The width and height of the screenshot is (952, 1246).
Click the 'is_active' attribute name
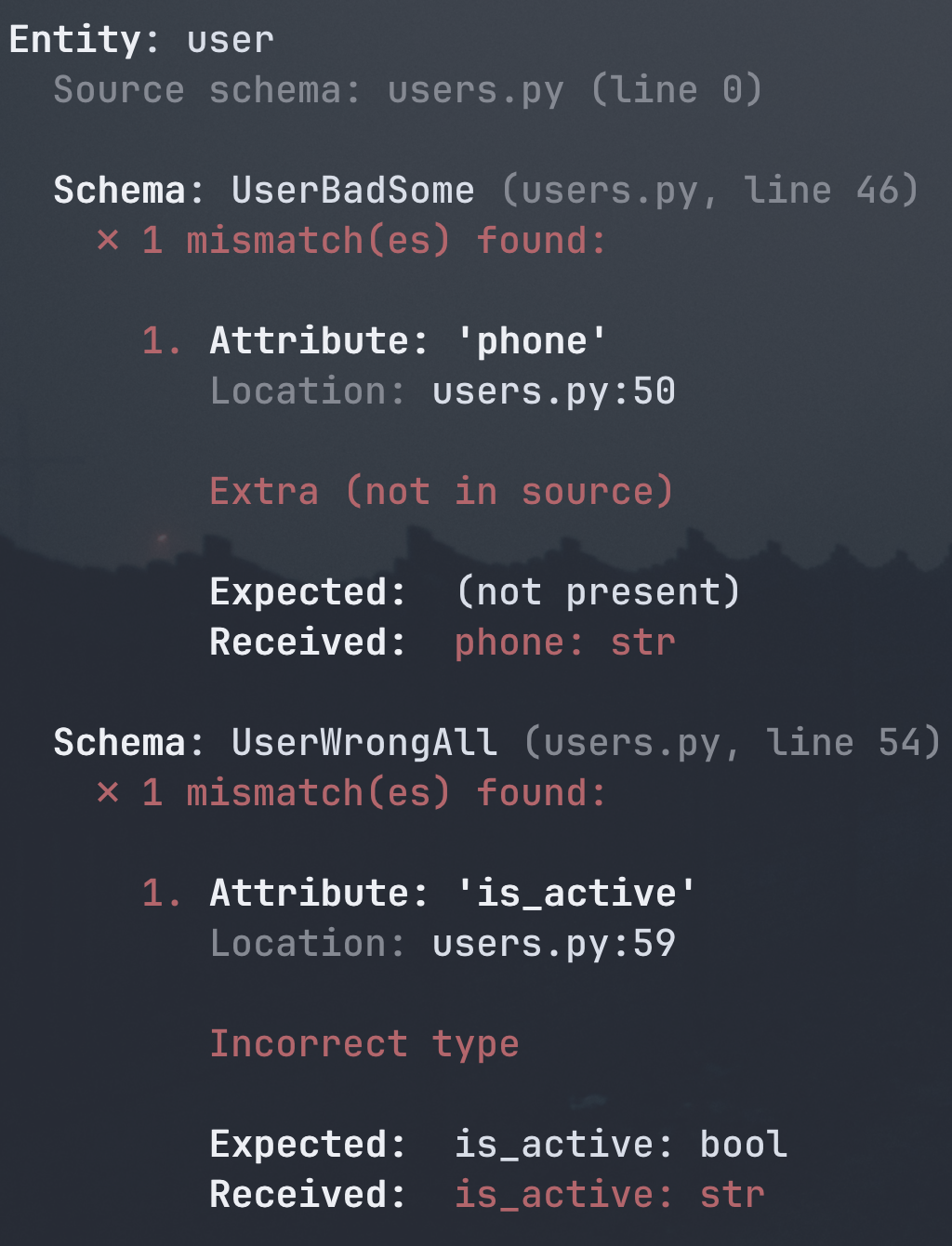[x=575, y=894]
